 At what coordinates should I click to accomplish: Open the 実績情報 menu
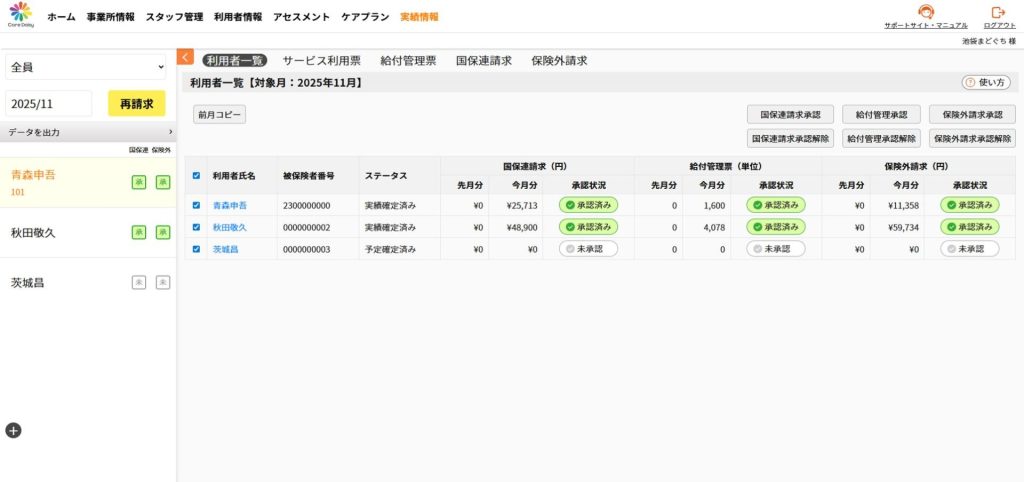pyautogui.click(x=419, y=17)
